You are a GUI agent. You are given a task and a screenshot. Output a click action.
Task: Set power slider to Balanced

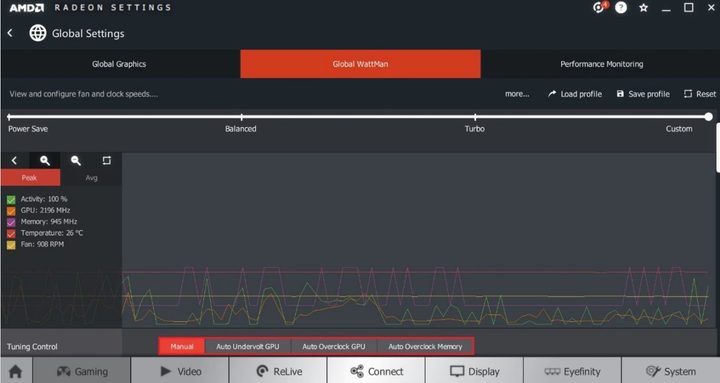[x=242, y=117]
